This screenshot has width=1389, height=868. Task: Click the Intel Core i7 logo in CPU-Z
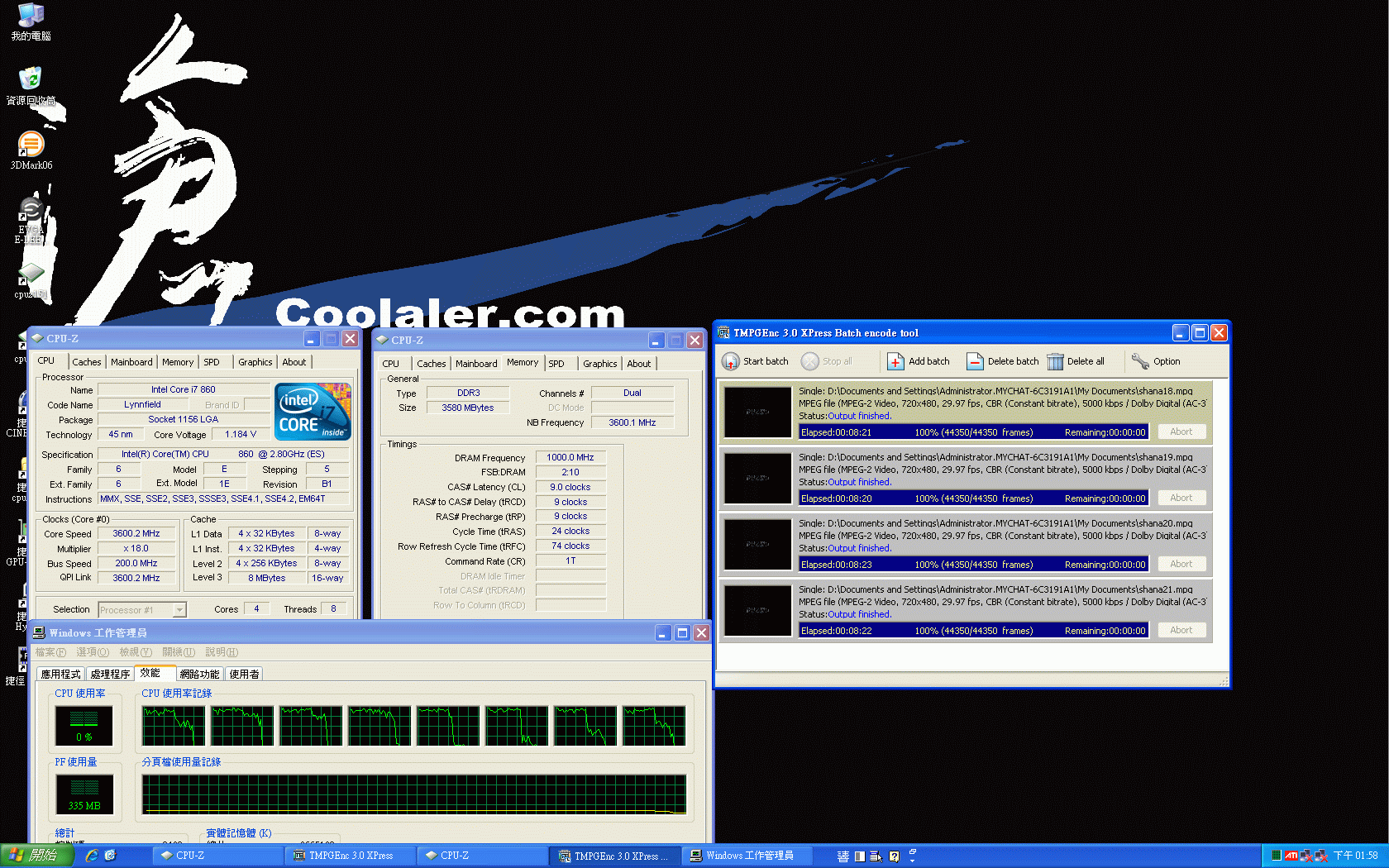pyautogui.click(x=313, y=411)
